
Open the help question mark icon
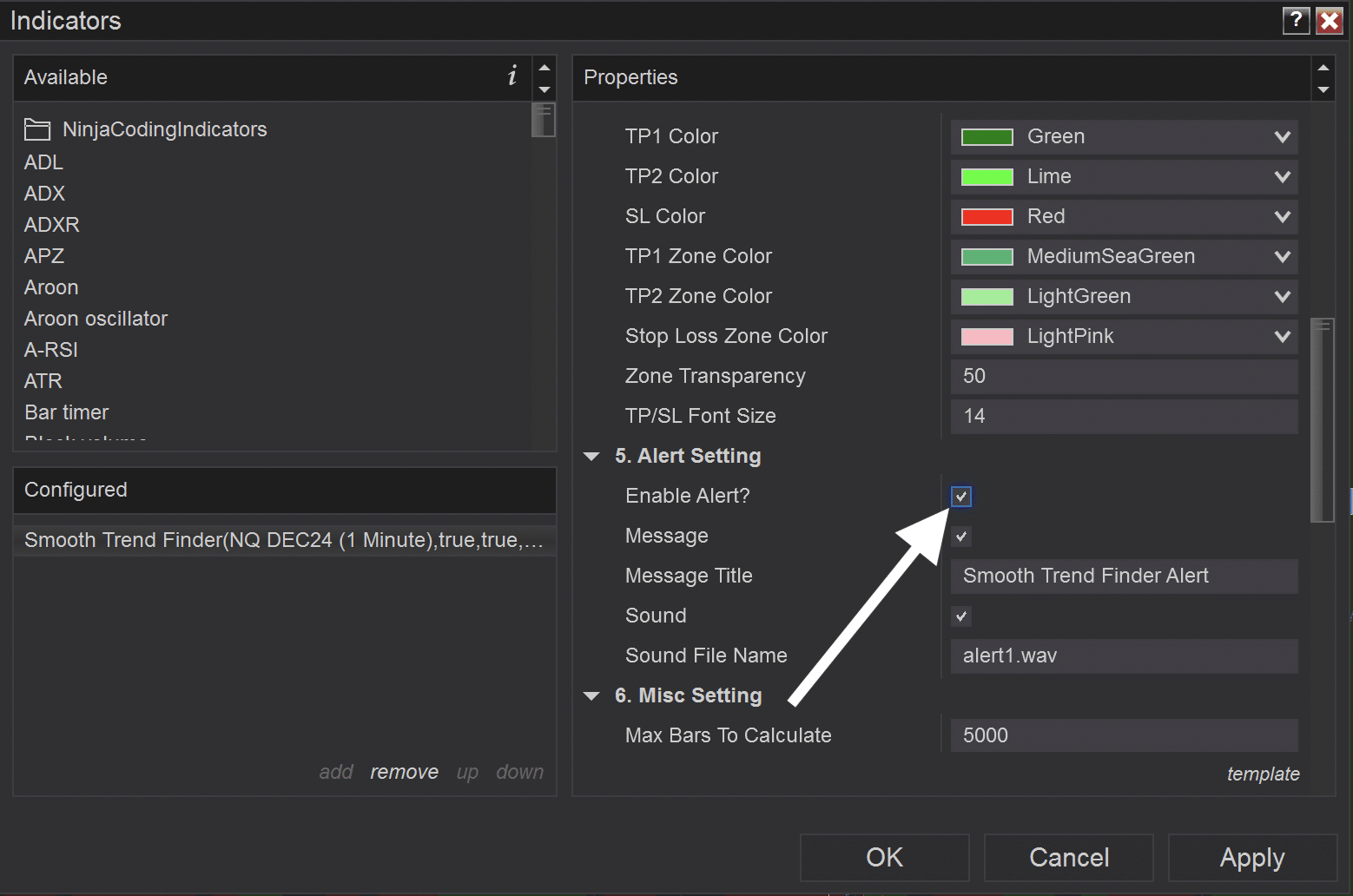pos(1296,20)
